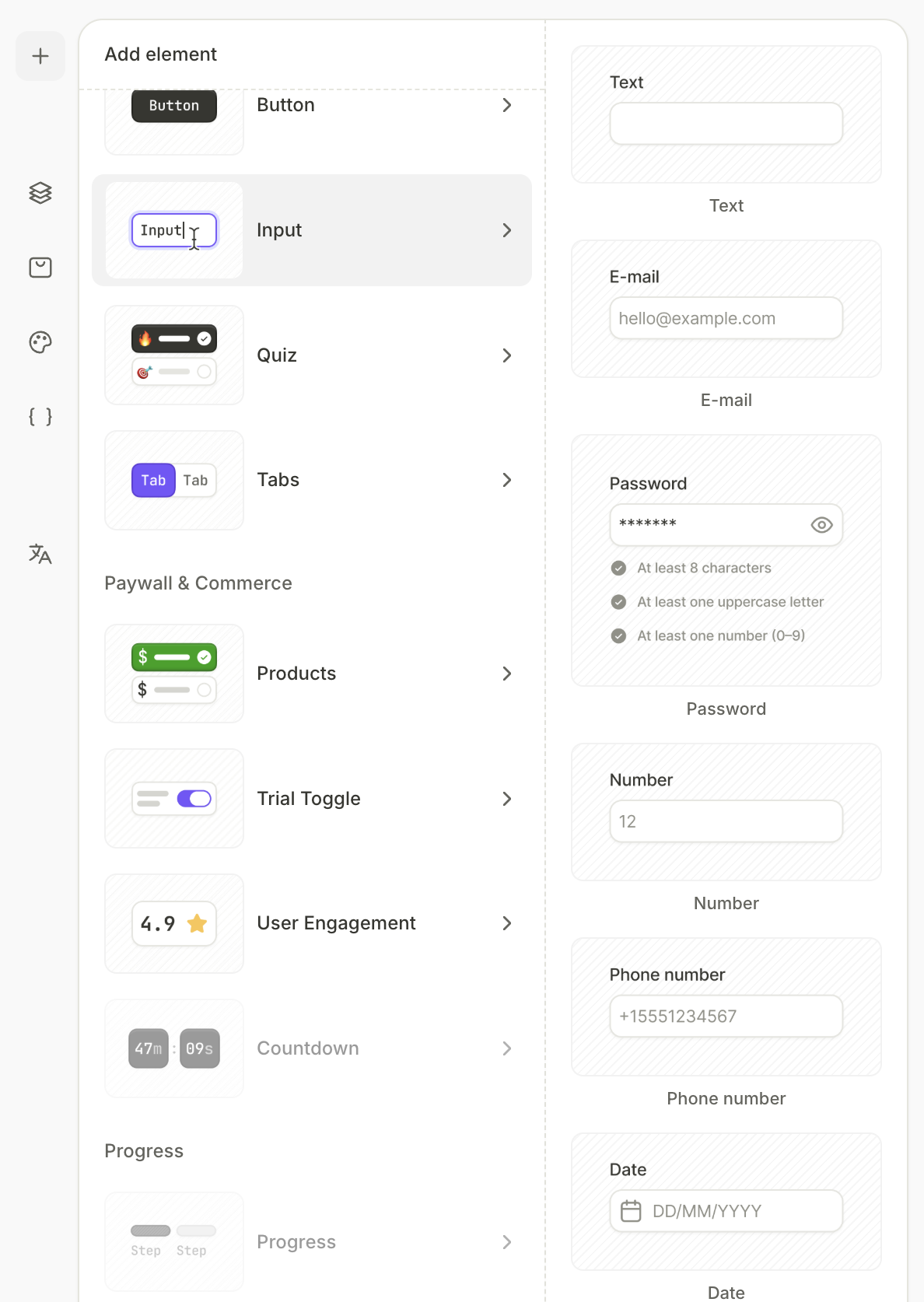Select the Input element label
The height and width of the screenshot is (1302, 924).
point(279,230)
